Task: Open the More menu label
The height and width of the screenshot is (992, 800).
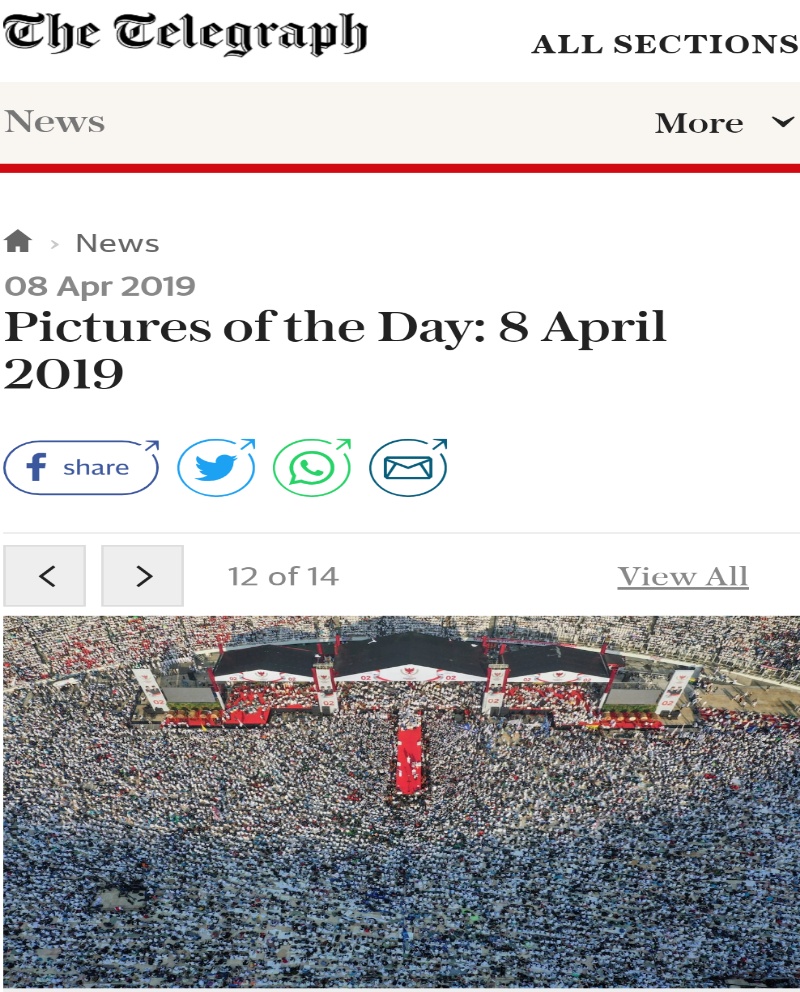Action: click(x=699, y=123)
